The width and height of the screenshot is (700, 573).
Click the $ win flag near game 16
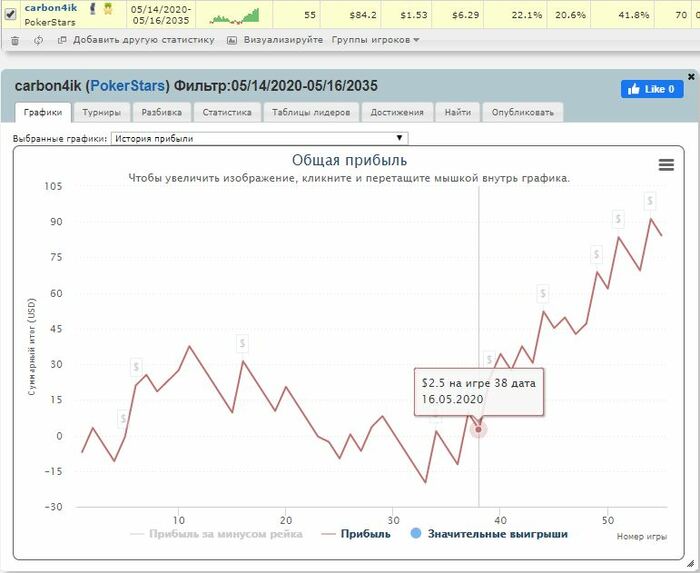coord(242,343)
